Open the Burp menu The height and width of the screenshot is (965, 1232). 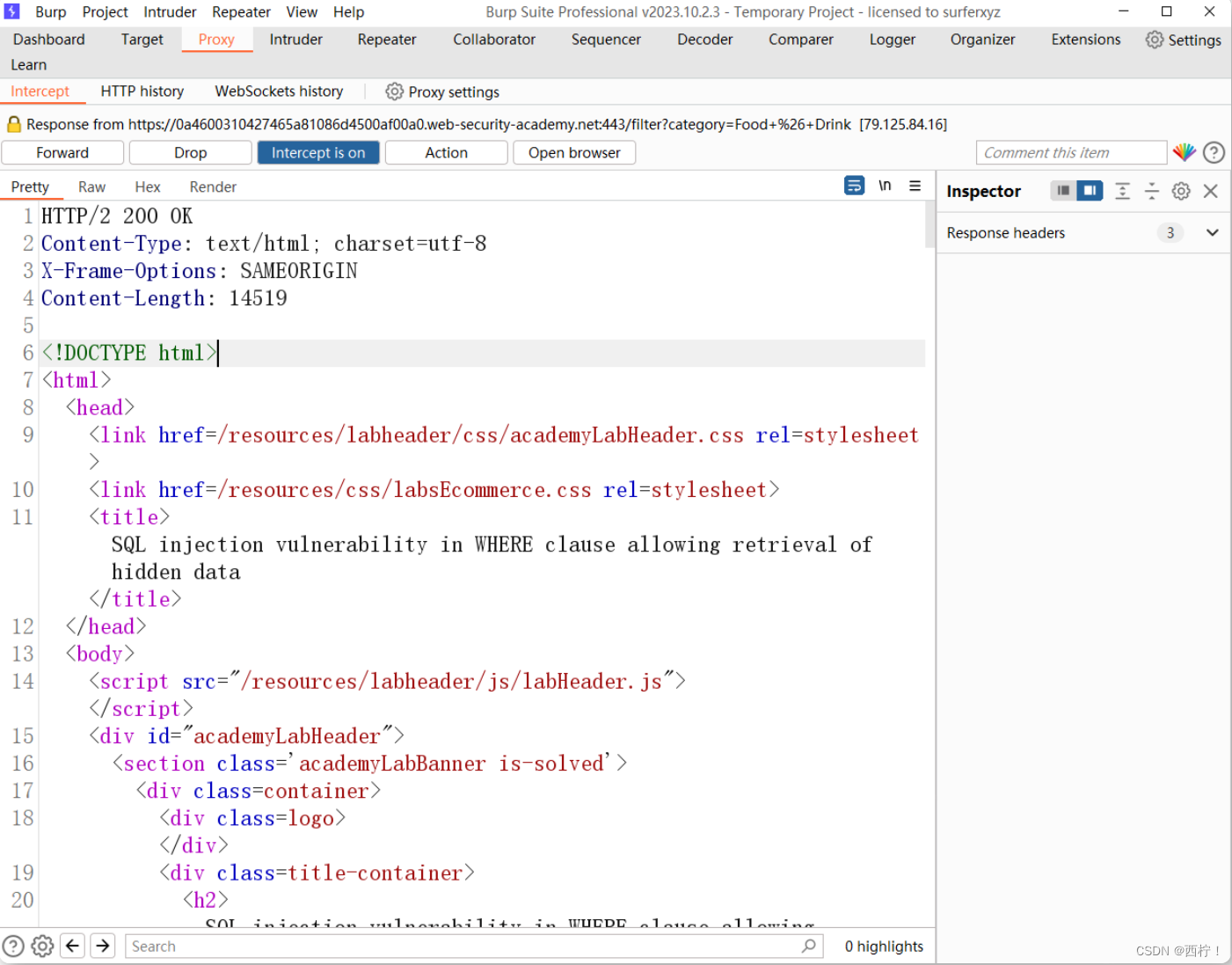point(50,11)
